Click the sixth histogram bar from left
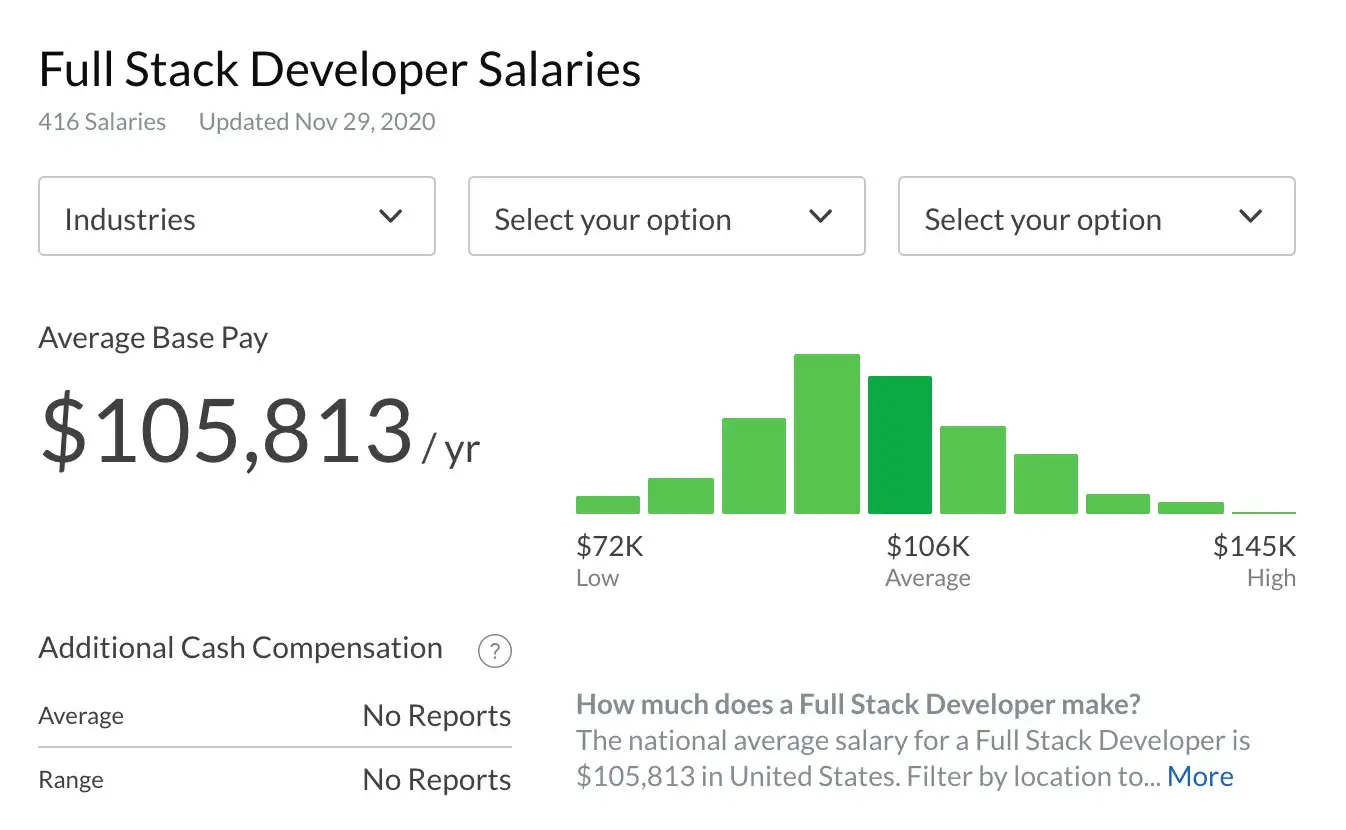The height and width of the screenshot is (830, 1346). pos(973,470)
